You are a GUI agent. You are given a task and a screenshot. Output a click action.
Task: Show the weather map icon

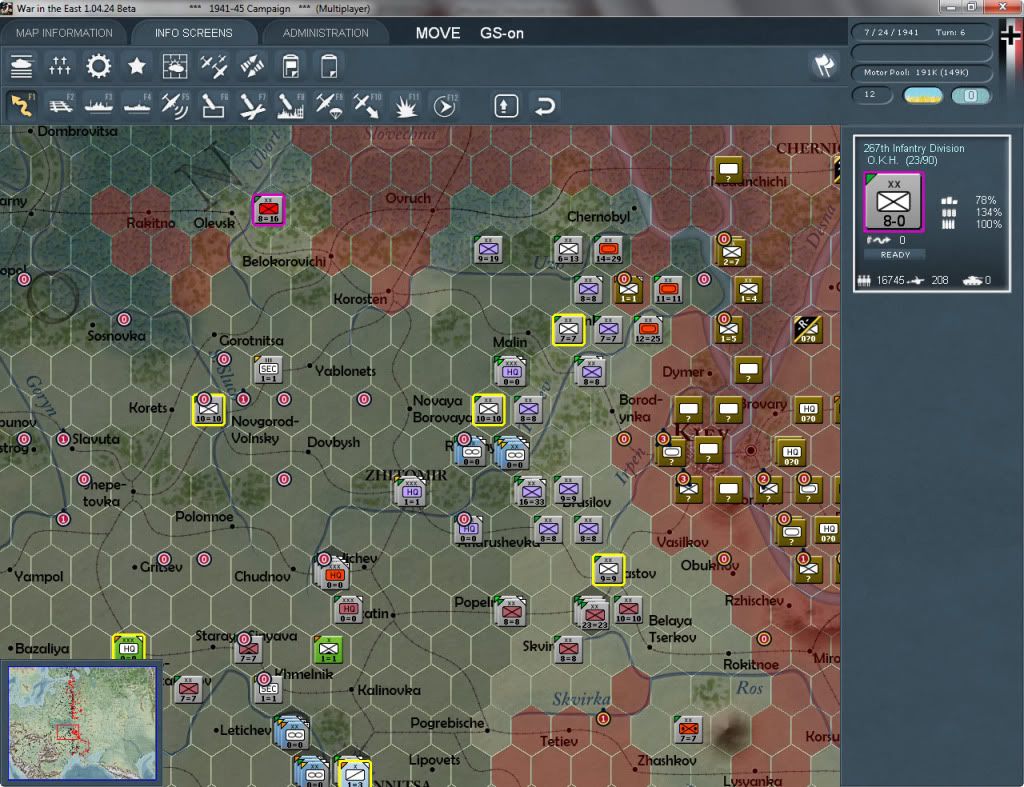pos(175,67)
